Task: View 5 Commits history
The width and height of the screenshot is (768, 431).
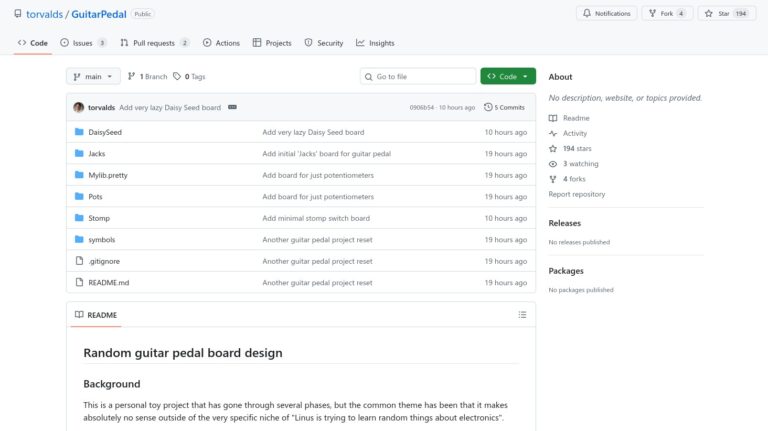Action: tap(504, 107)
